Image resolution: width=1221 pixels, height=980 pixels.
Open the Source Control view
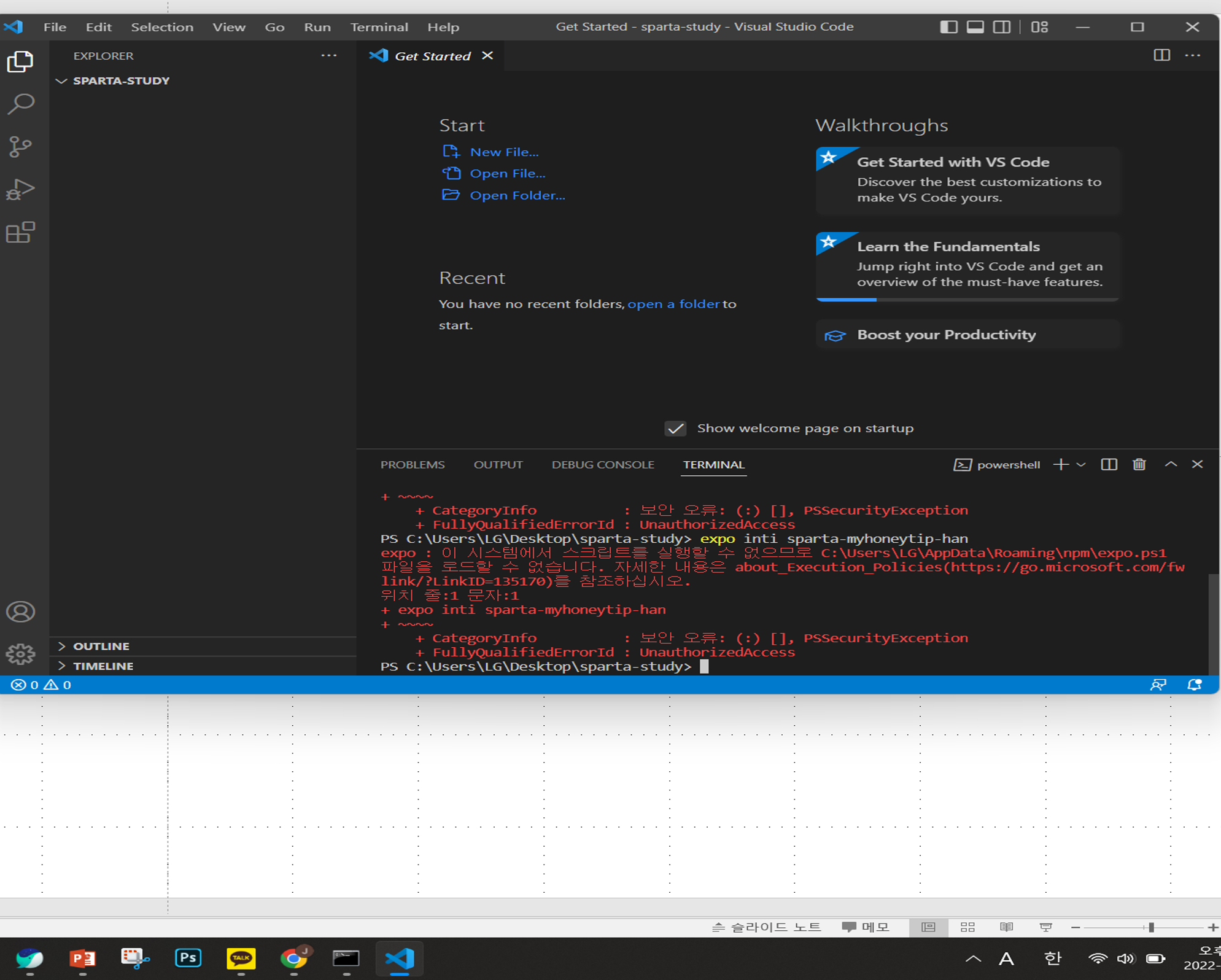(20, 146)
